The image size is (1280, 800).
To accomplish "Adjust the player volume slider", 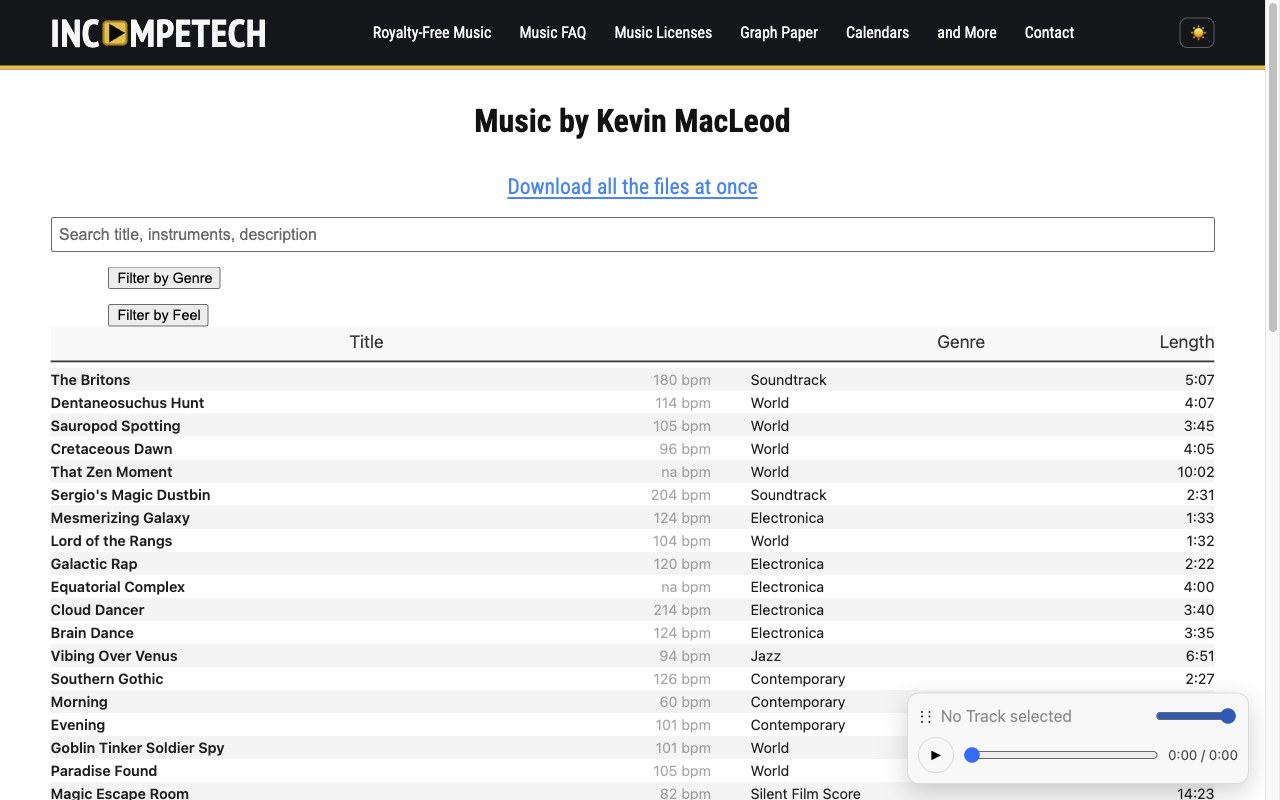I will click(1196, 716).
